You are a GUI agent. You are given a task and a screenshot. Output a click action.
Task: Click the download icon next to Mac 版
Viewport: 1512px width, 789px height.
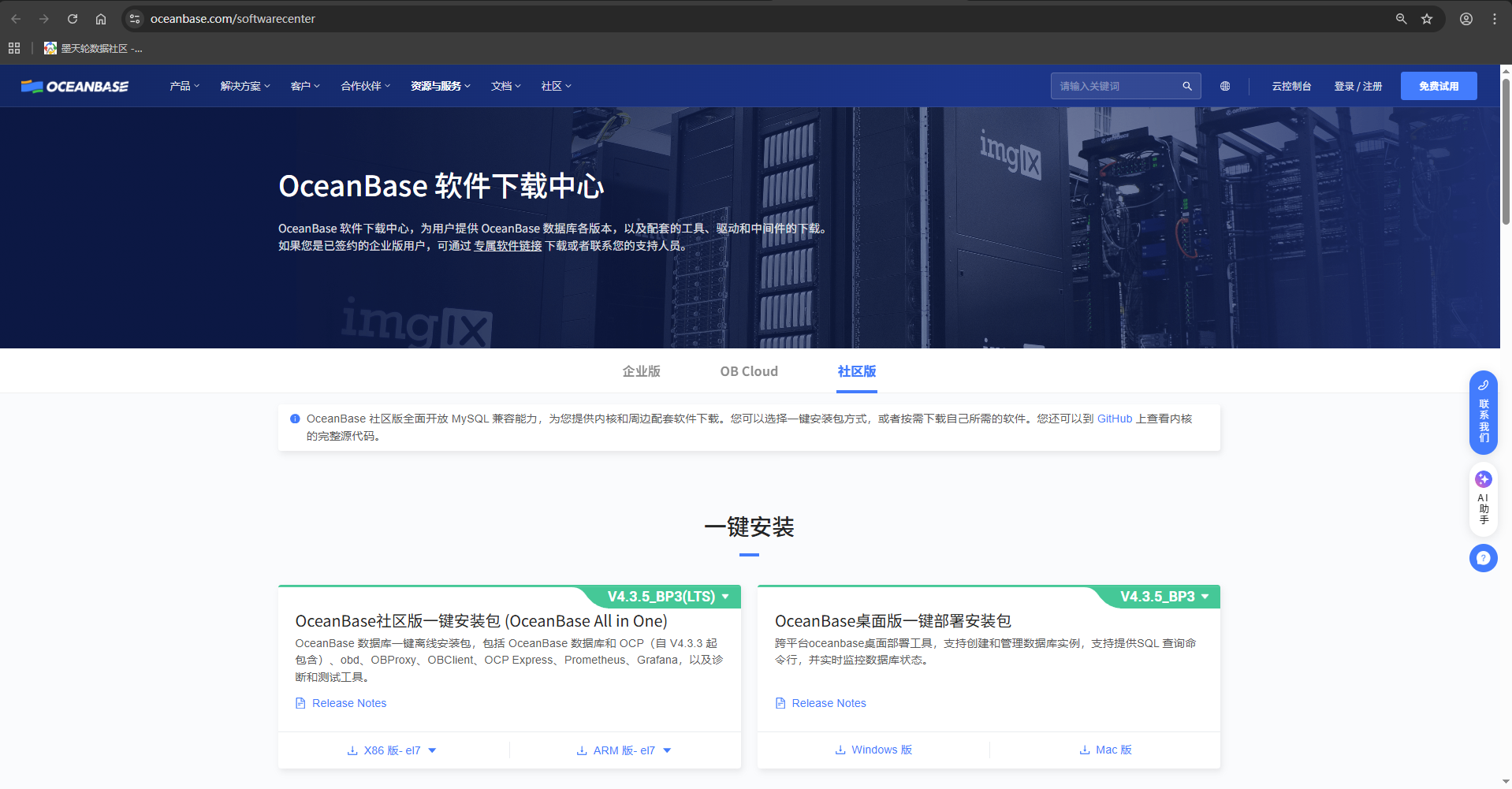(1085, 750)
